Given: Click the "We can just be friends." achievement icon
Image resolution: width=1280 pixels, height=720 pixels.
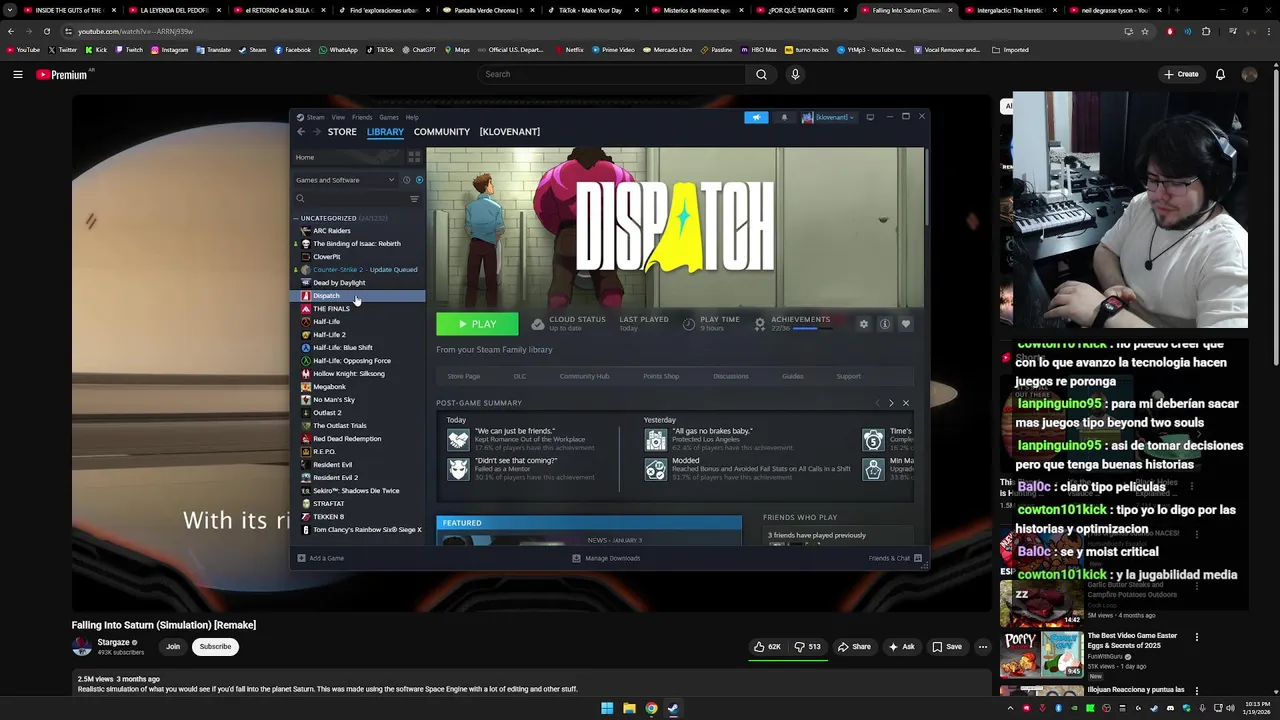Looking at the screenshot, I should click(x=458, y=440).
